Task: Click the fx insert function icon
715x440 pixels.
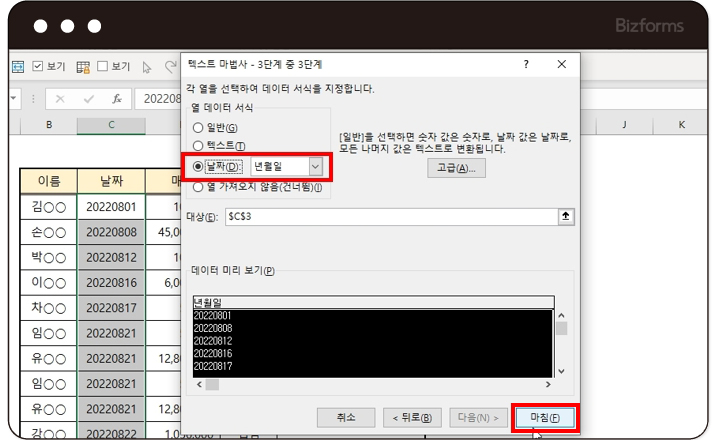Action: click(117, 99)
